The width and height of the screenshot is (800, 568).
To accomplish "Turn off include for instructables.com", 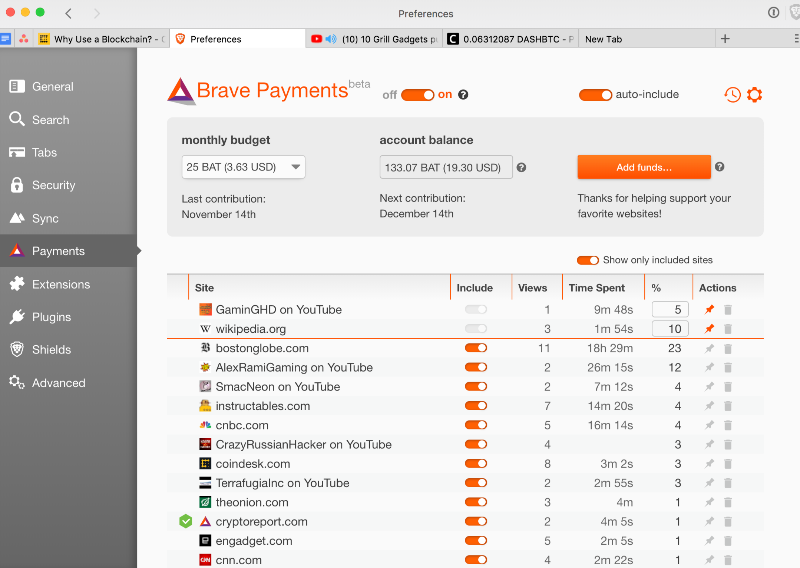I will pyautogui.click(x=476, y=406).
